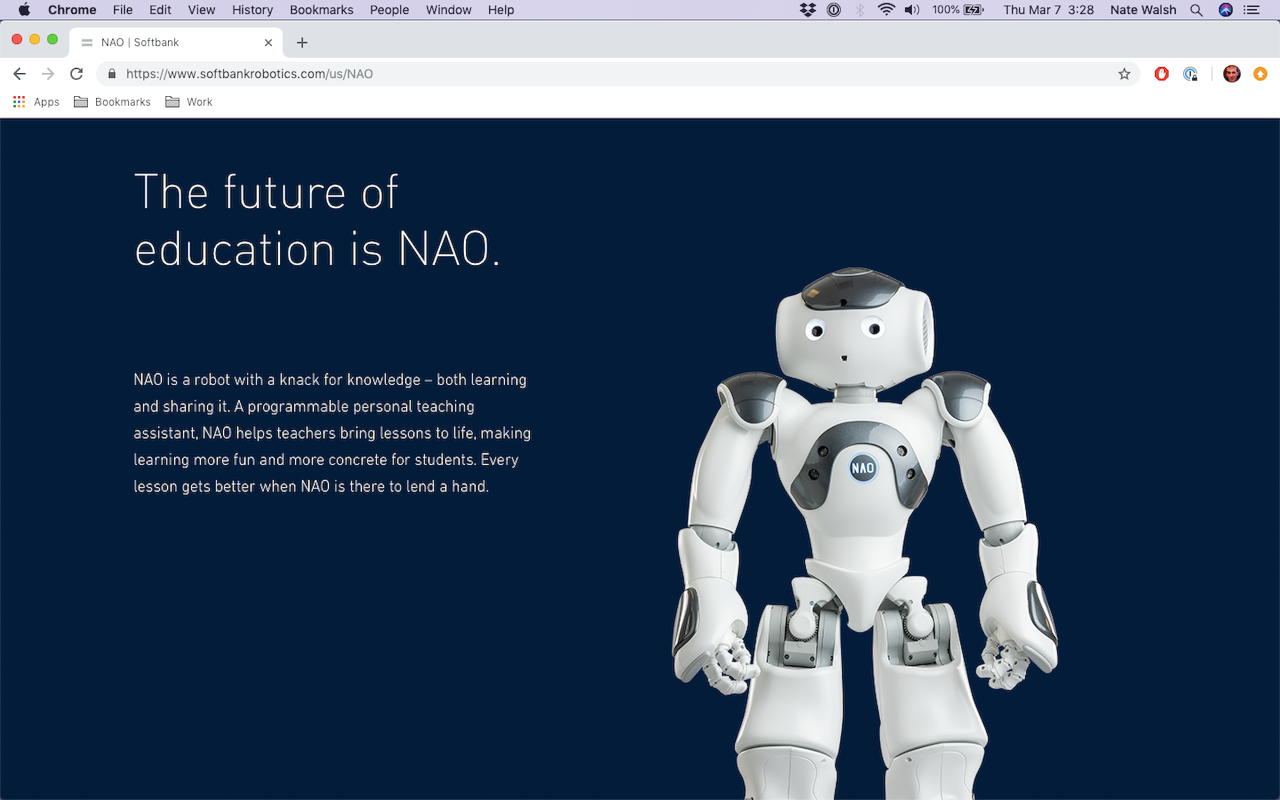Image resolution: width=1280 pixels, height=800 pixels.
Task: Click the blue lock extension icon
Action: coord(1190,74)
